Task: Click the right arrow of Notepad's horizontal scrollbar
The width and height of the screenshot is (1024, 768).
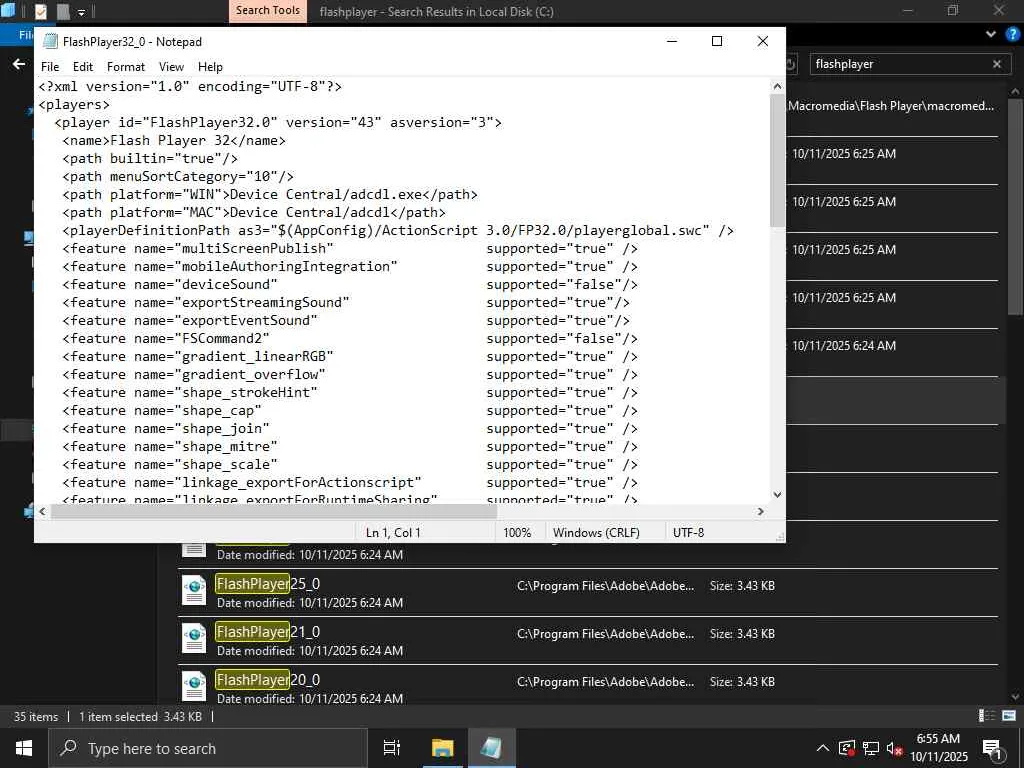Action: (761, 511)
